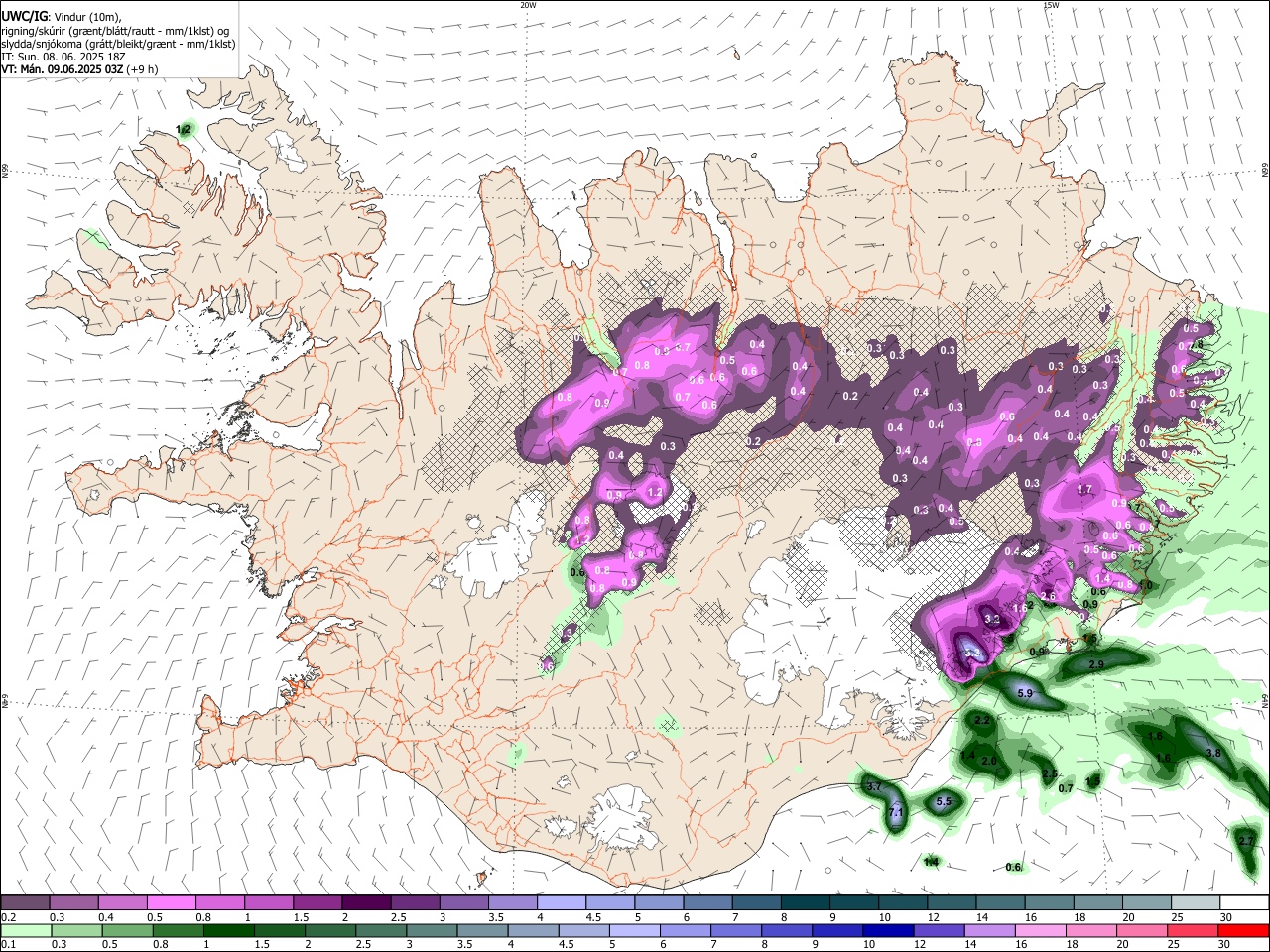1270x952 pixels.
Task: Click the 'VT: Mán. 09.06.2025 03Z' line
Action: pos(79,69)
